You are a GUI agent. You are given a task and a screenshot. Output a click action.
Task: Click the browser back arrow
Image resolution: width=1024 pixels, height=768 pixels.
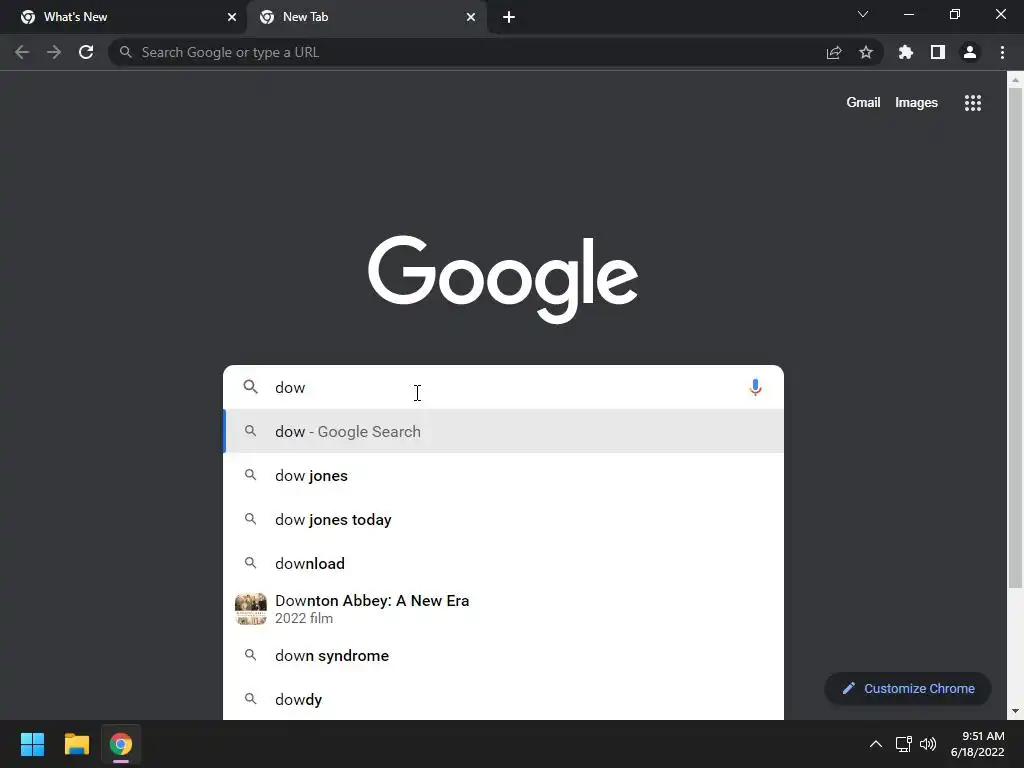coord(22,52)
